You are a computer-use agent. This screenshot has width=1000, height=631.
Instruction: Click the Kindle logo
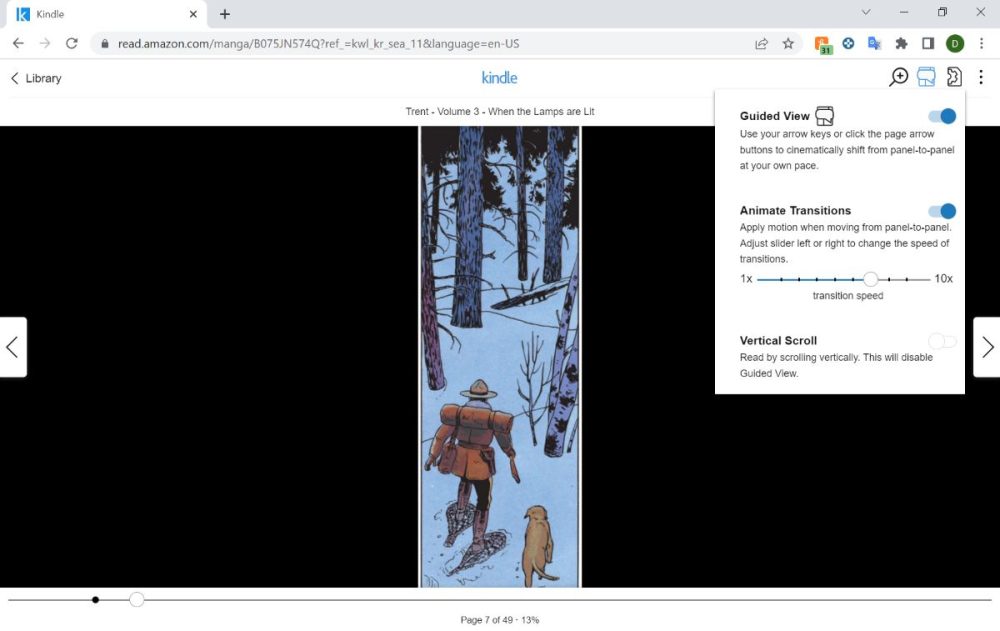coord(499,78)
